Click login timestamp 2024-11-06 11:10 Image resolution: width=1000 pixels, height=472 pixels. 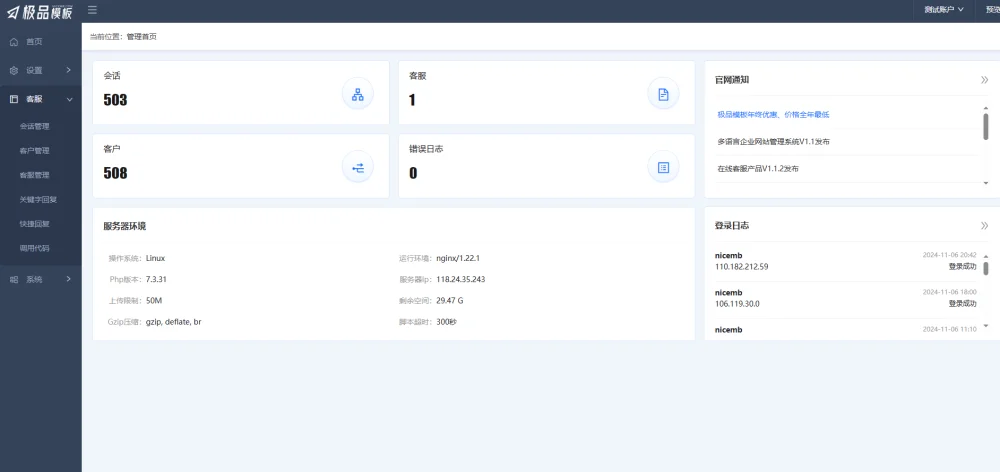[950, 330]
